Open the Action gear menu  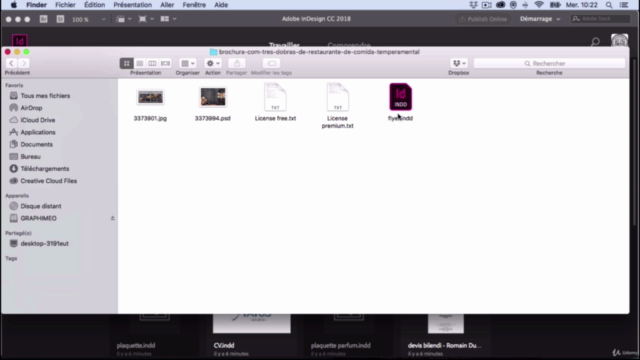pos(213,63)
